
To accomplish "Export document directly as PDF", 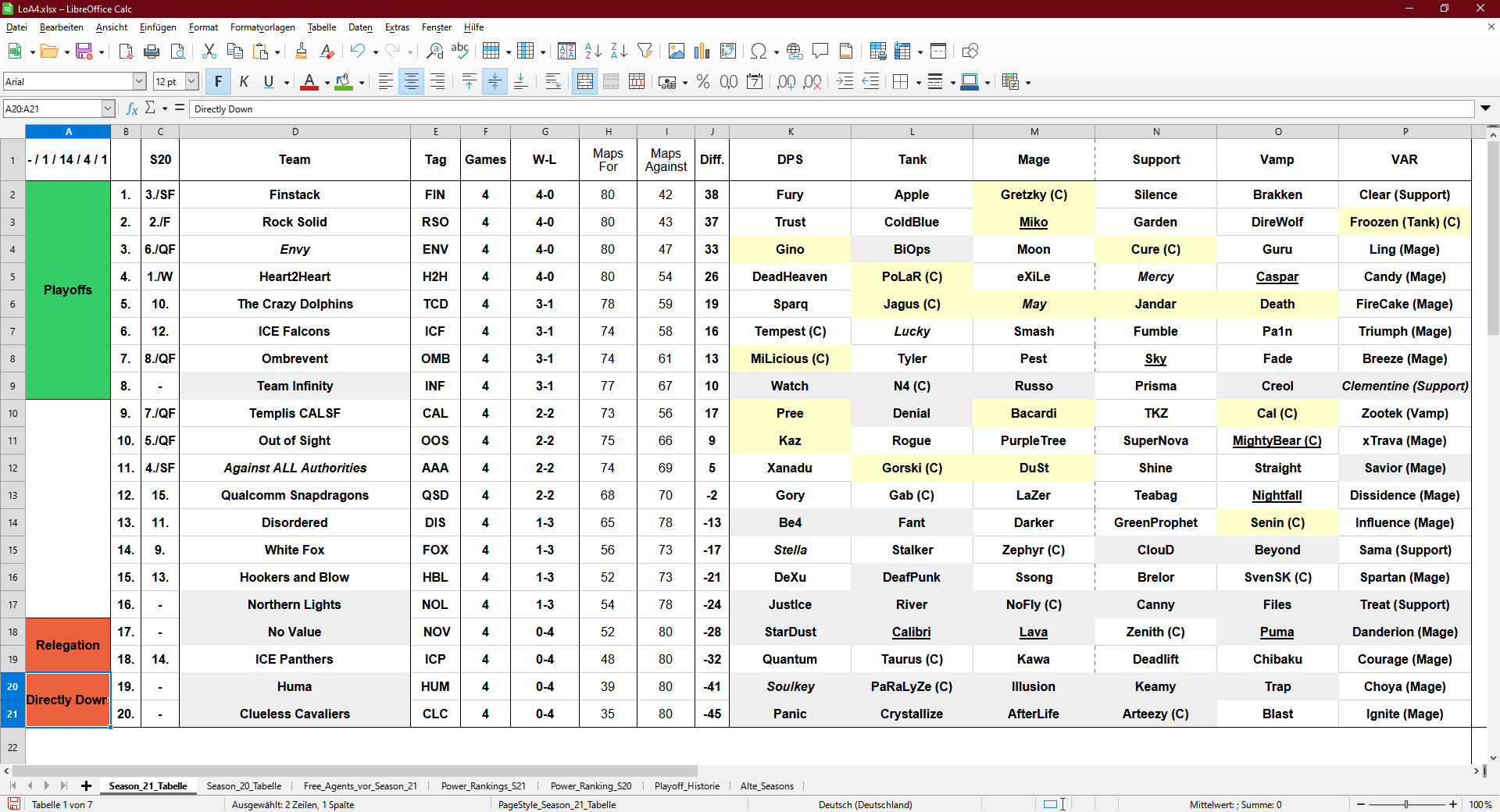I will point(126,52).
